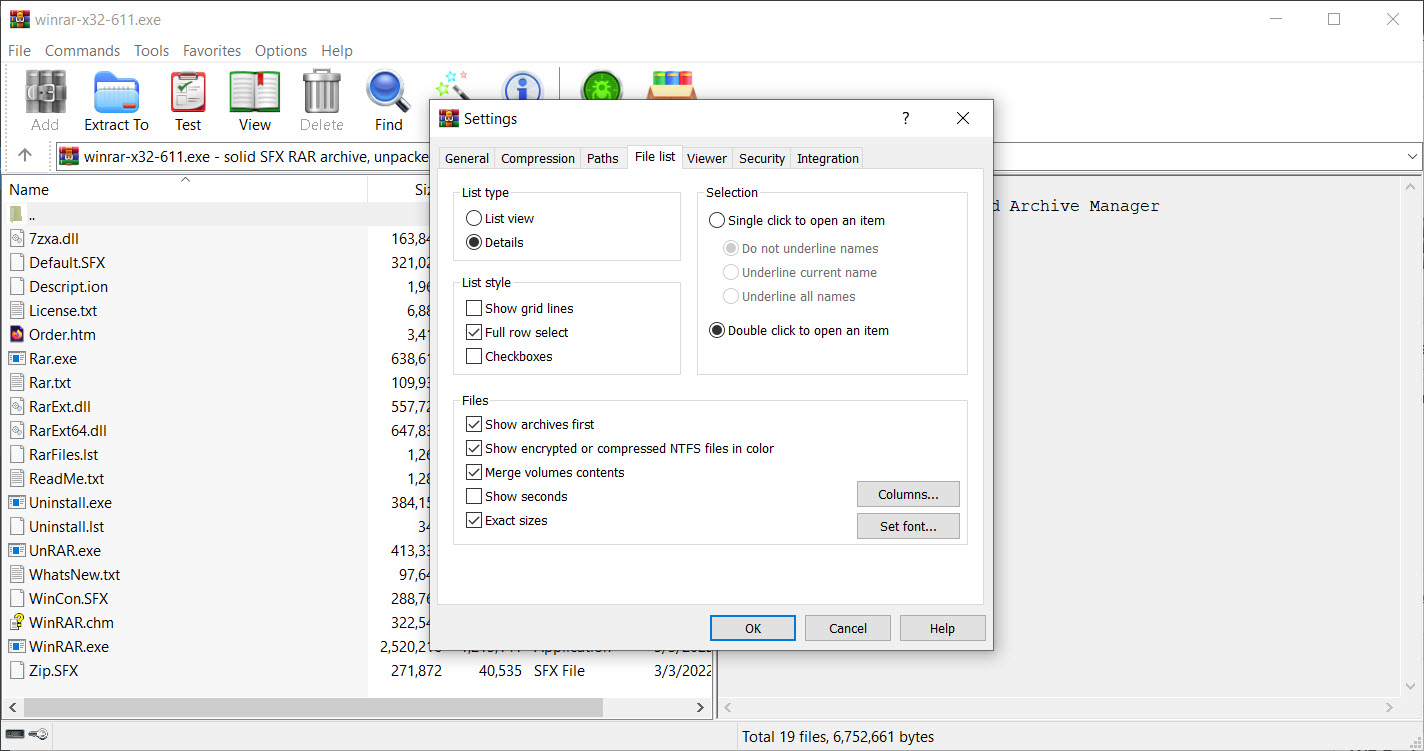Open the Options menu
The width and height of the screenshot is (1424, 751).
coord(281,50)
